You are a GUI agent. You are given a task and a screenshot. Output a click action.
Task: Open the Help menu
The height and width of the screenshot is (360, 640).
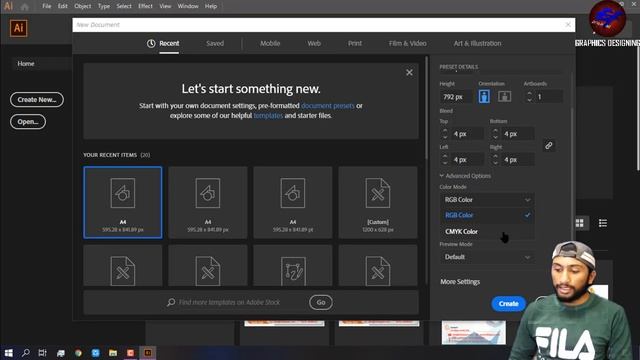tap(211, 6)
